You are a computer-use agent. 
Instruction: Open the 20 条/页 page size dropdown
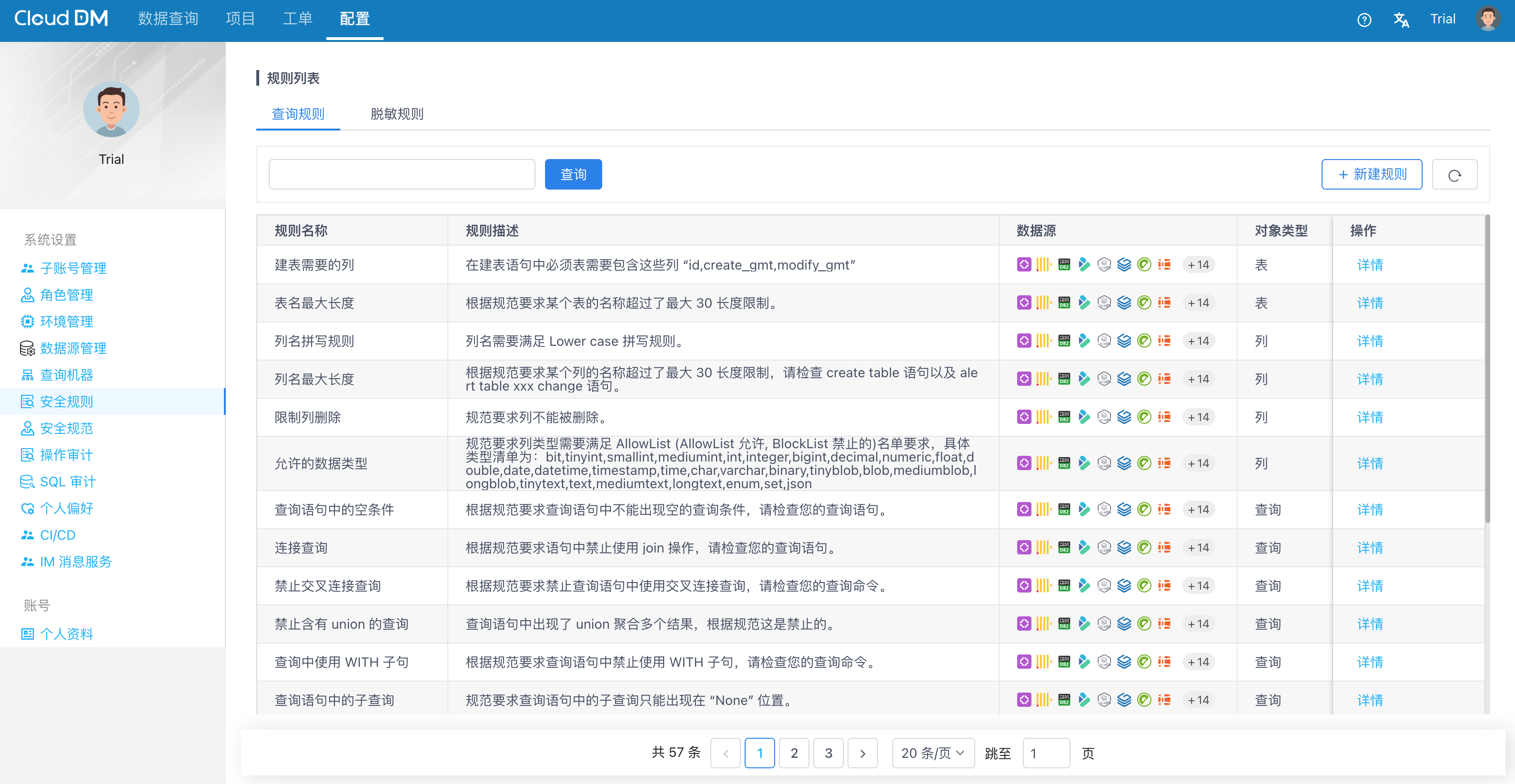(933, 753)
